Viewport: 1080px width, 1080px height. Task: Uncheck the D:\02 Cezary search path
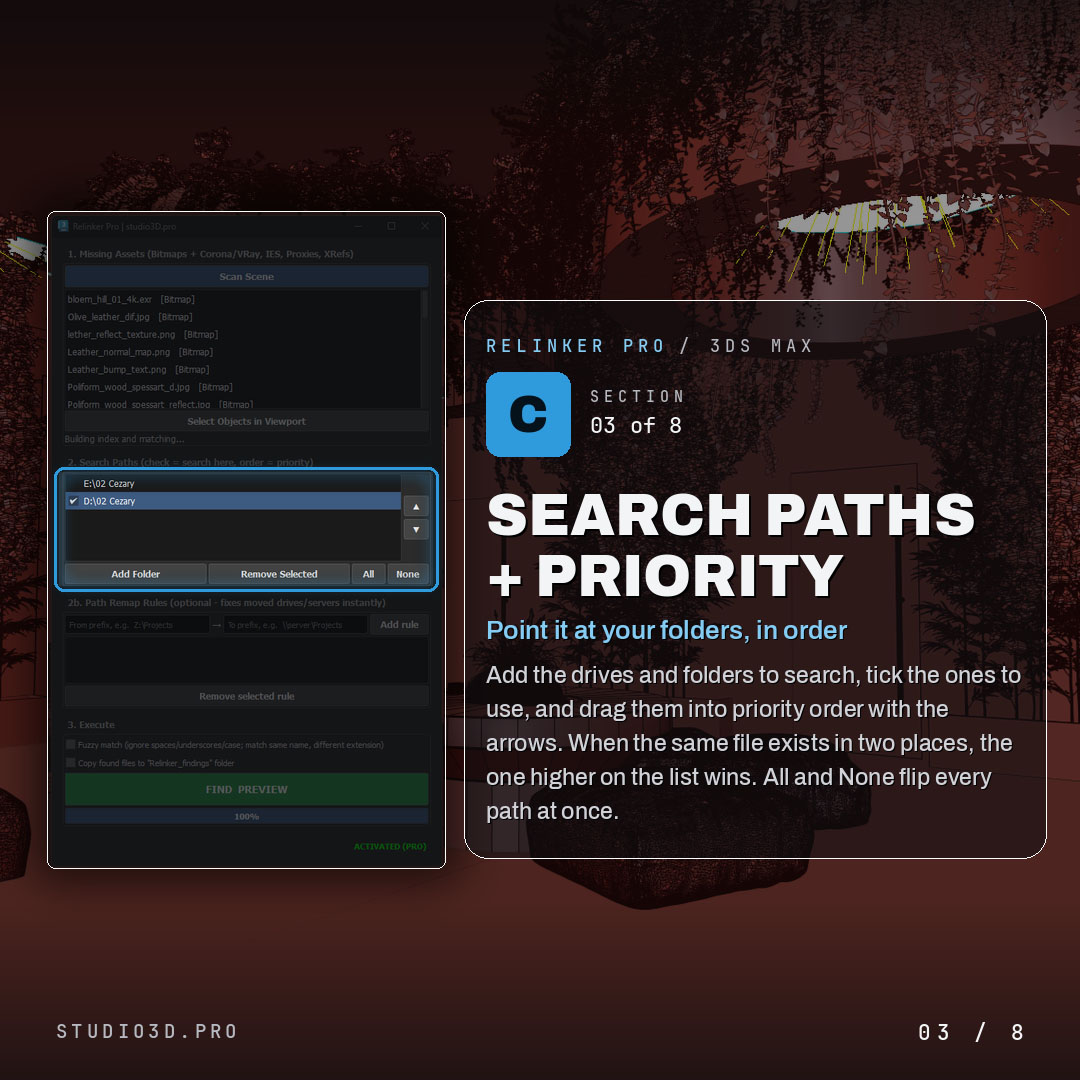pyautogui.click(x=74, y=501)
